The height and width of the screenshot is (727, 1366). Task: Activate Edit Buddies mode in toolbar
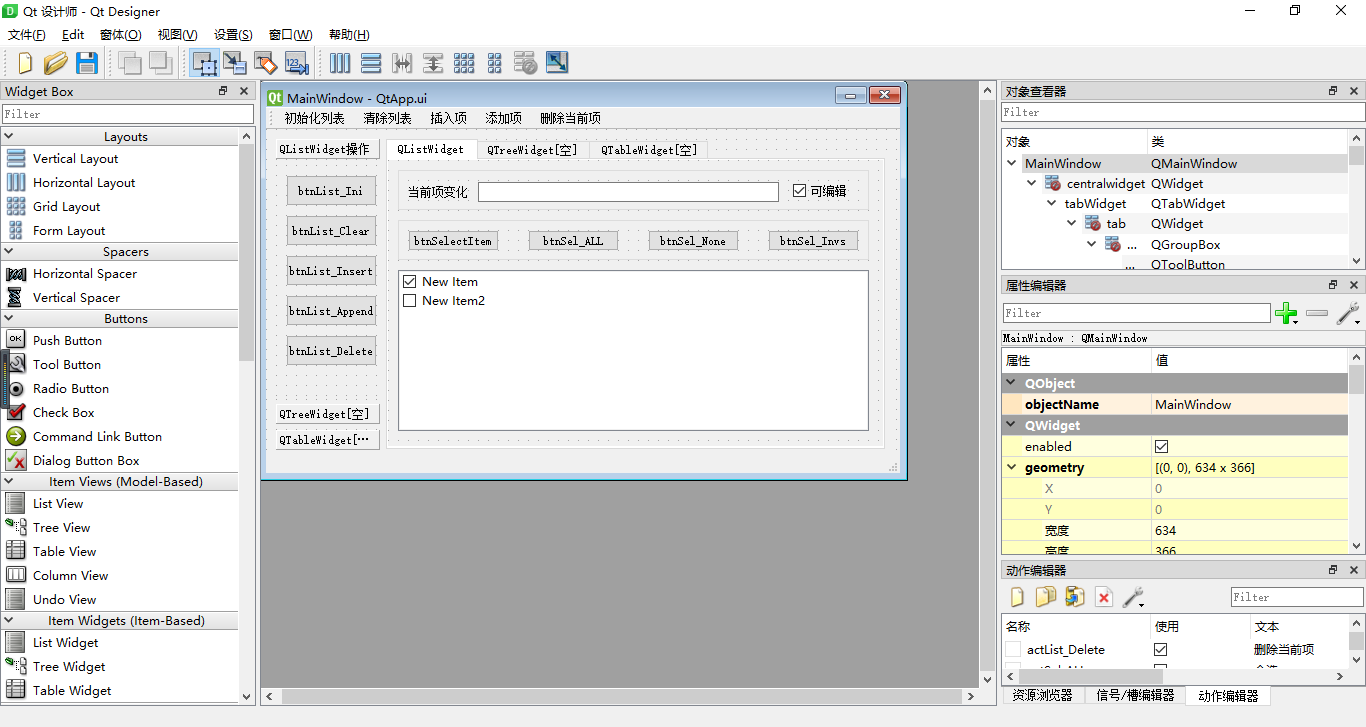tap(265, 62)
